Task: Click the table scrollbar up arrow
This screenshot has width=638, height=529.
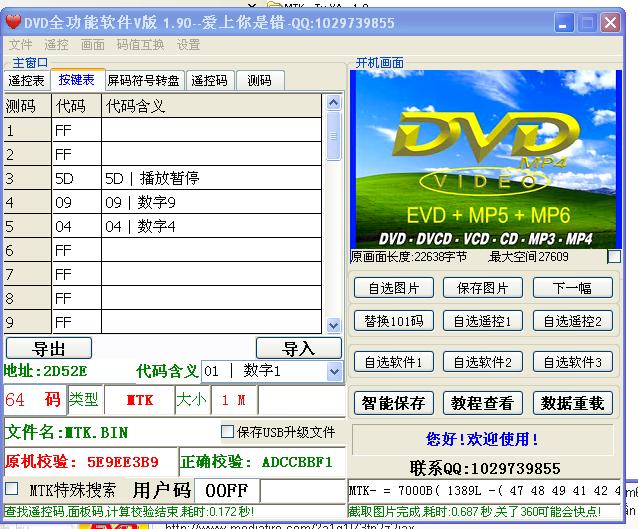Action: pyautogui.click(x=334, y=102)
